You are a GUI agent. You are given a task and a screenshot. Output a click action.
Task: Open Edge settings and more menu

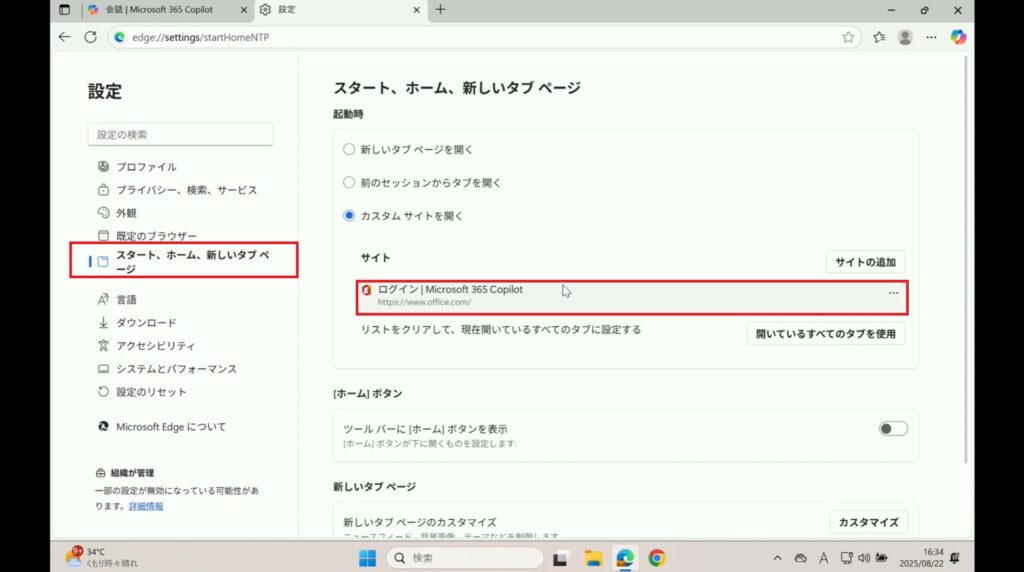click(x=931, y=37)
